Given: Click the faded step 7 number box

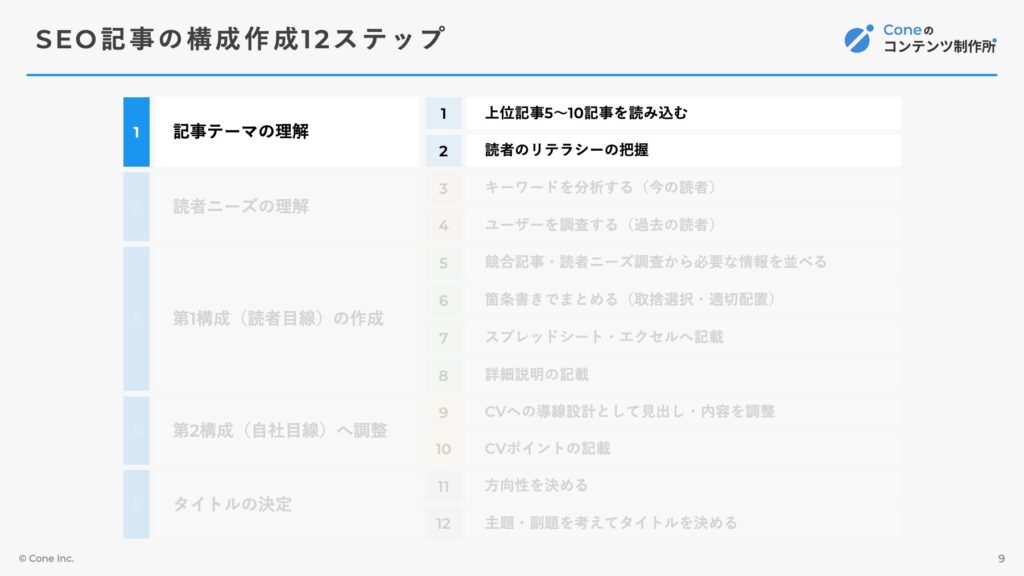Looking at the screenshot, I should coord(443,338).
